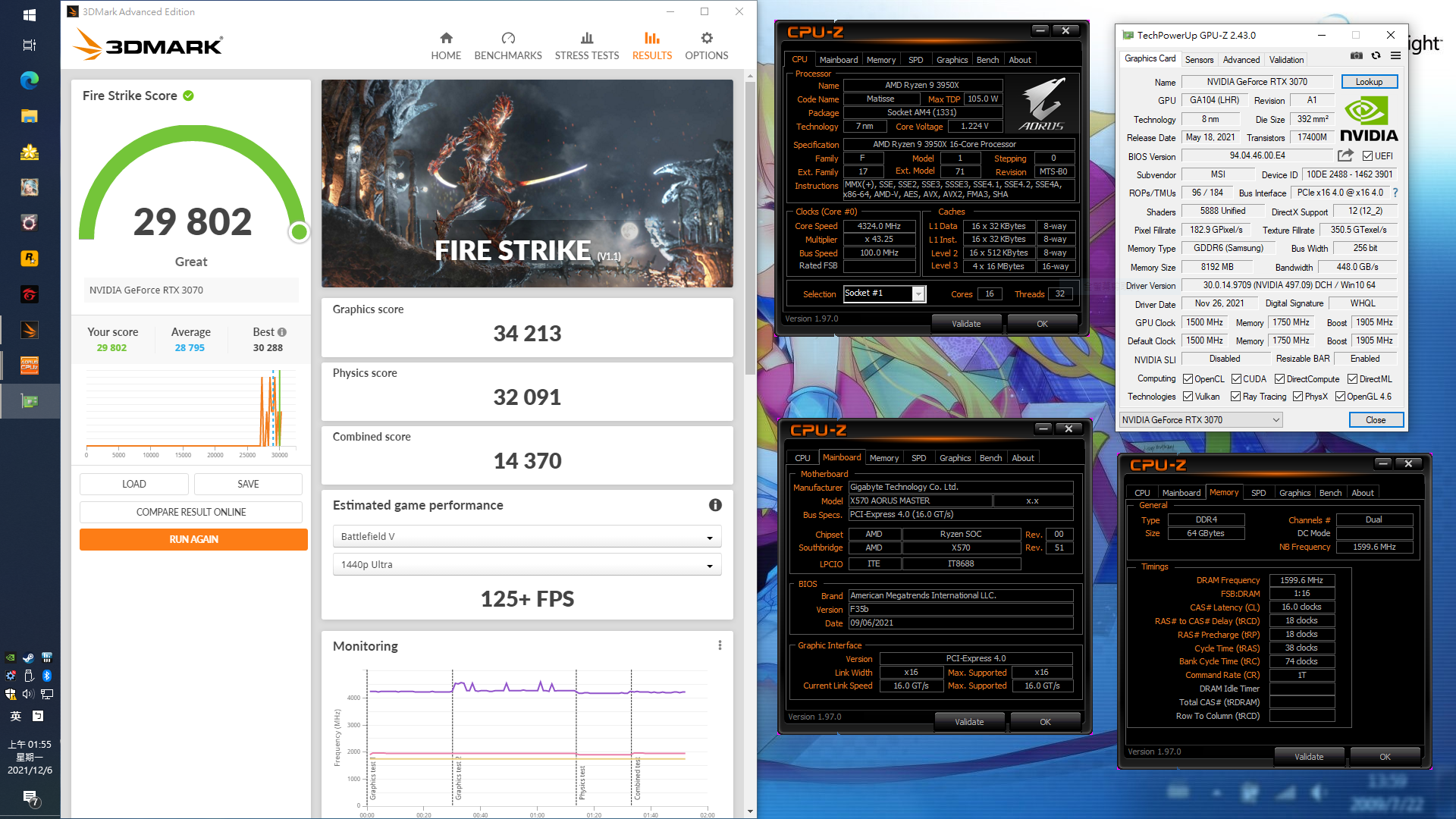The height and width of the screenshot is (819, 1456).
Task: Click GPU-Z BIOS export share icon
Action: [1345, 155]
